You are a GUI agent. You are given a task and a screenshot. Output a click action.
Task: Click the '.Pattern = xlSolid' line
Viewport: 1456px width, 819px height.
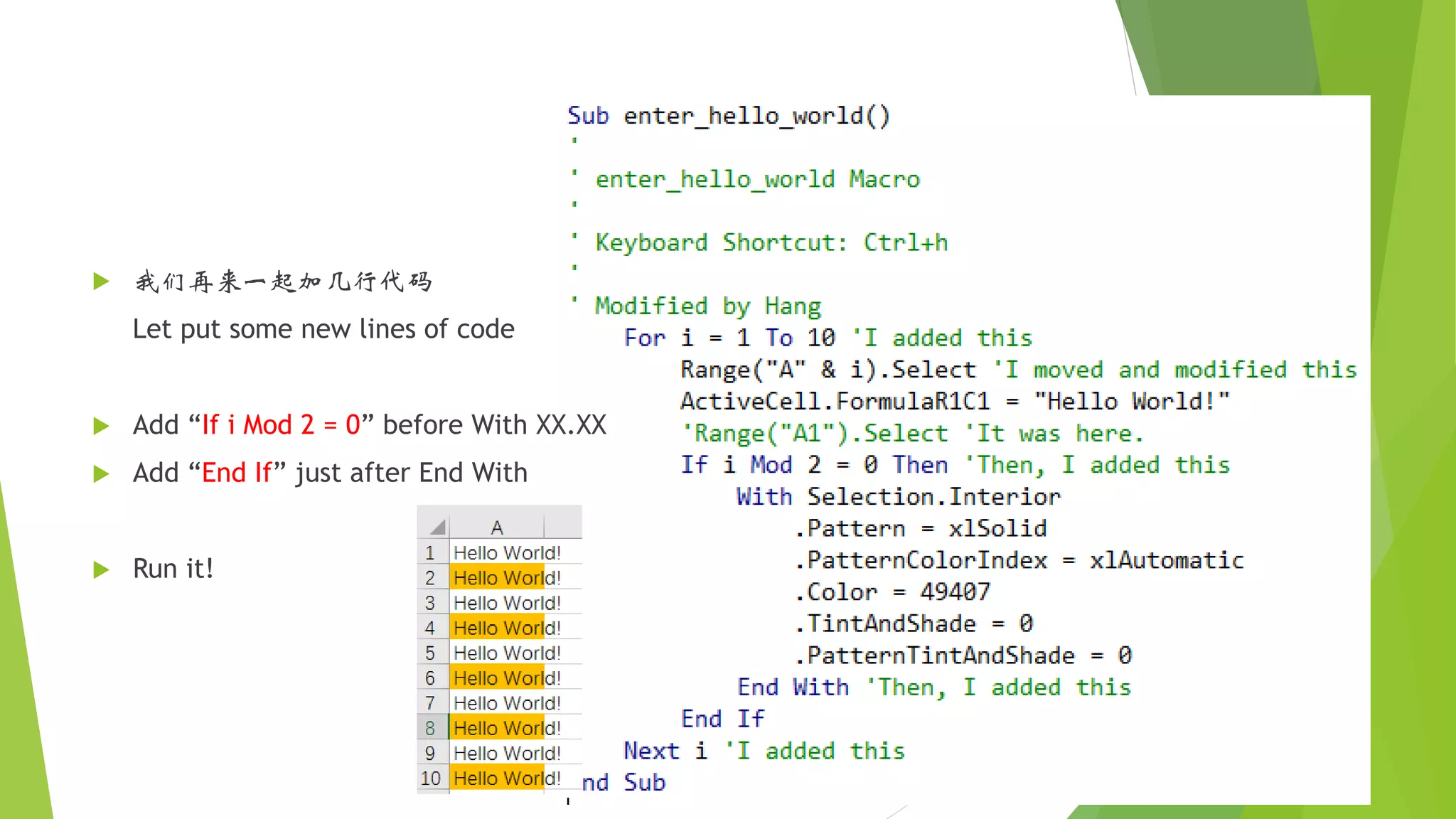tap(920, 528)
